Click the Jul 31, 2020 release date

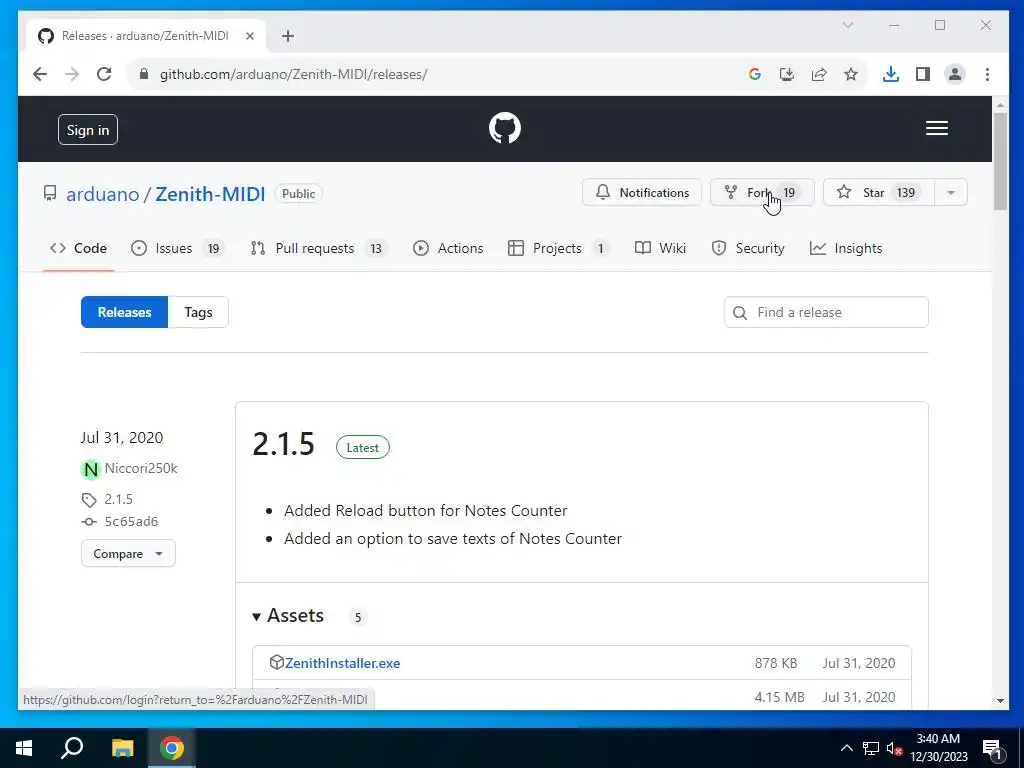tap(121, 438)
